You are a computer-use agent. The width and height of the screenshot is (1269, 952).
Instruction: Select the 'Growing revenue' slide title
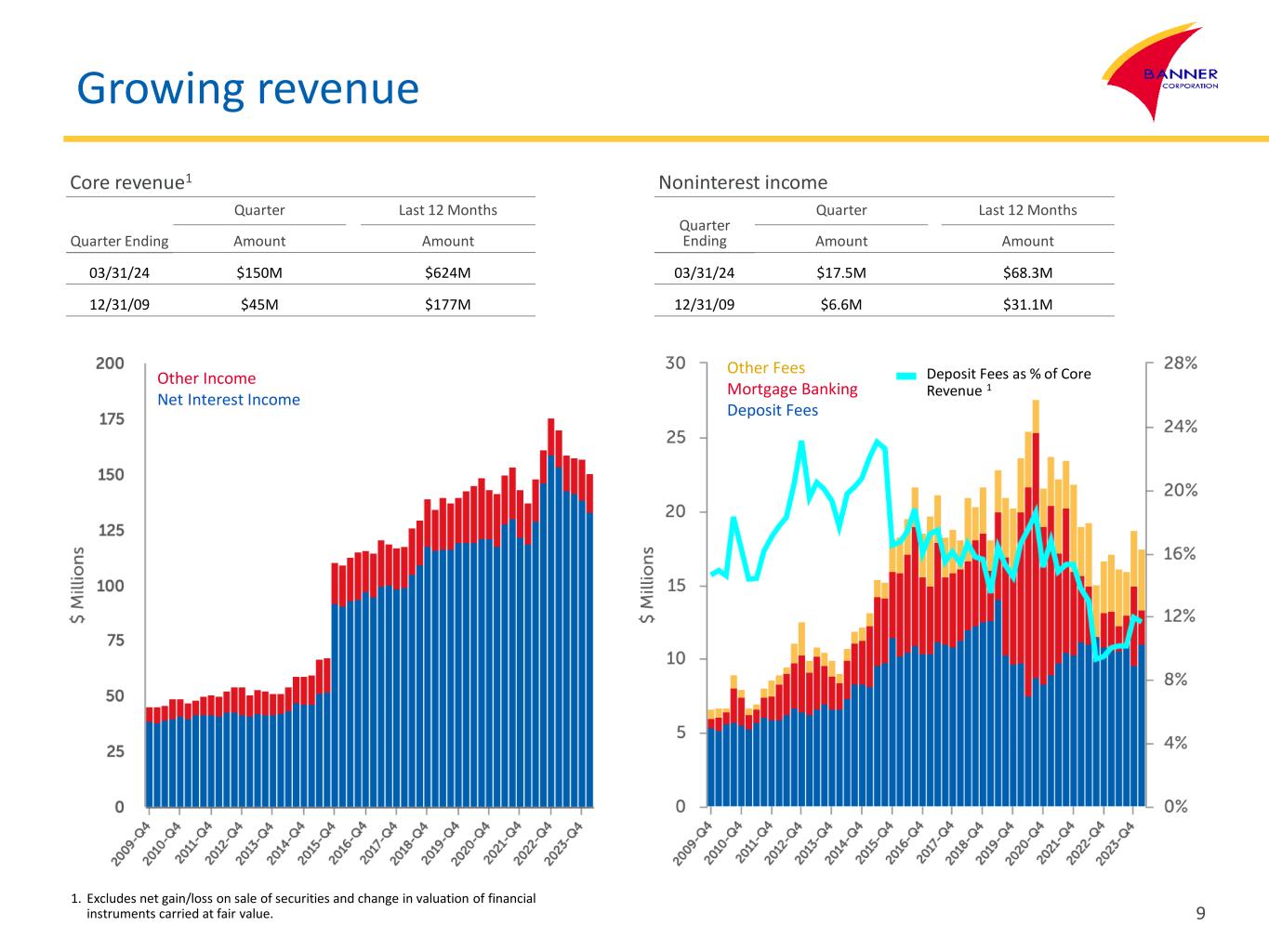pyautogui.click(x=248, y=89)
